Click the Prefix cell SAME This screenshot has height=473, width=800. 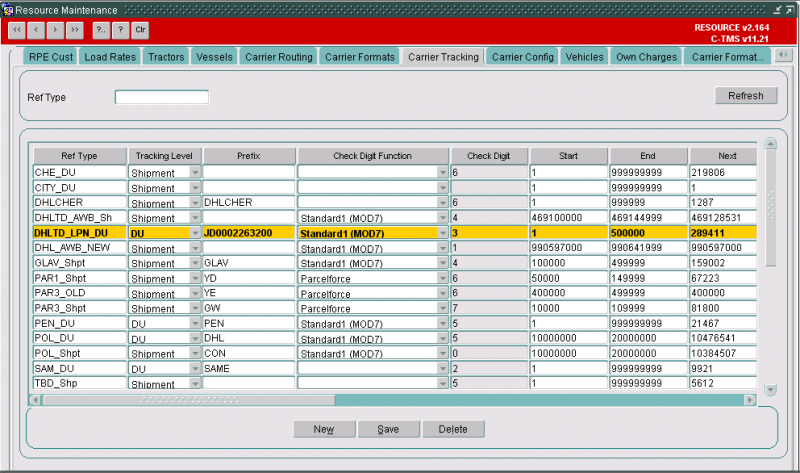point(249,368)
